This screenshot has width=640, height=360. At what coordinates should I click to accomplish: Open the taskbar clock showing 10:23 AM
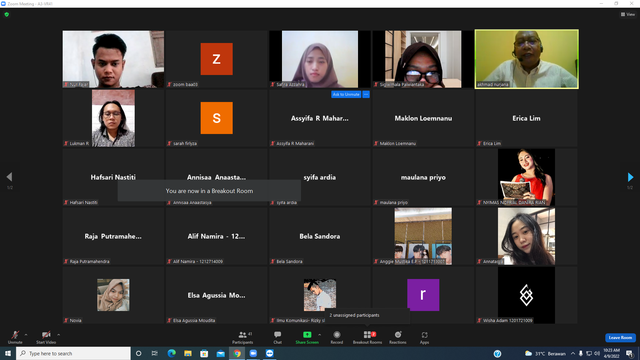611,353
